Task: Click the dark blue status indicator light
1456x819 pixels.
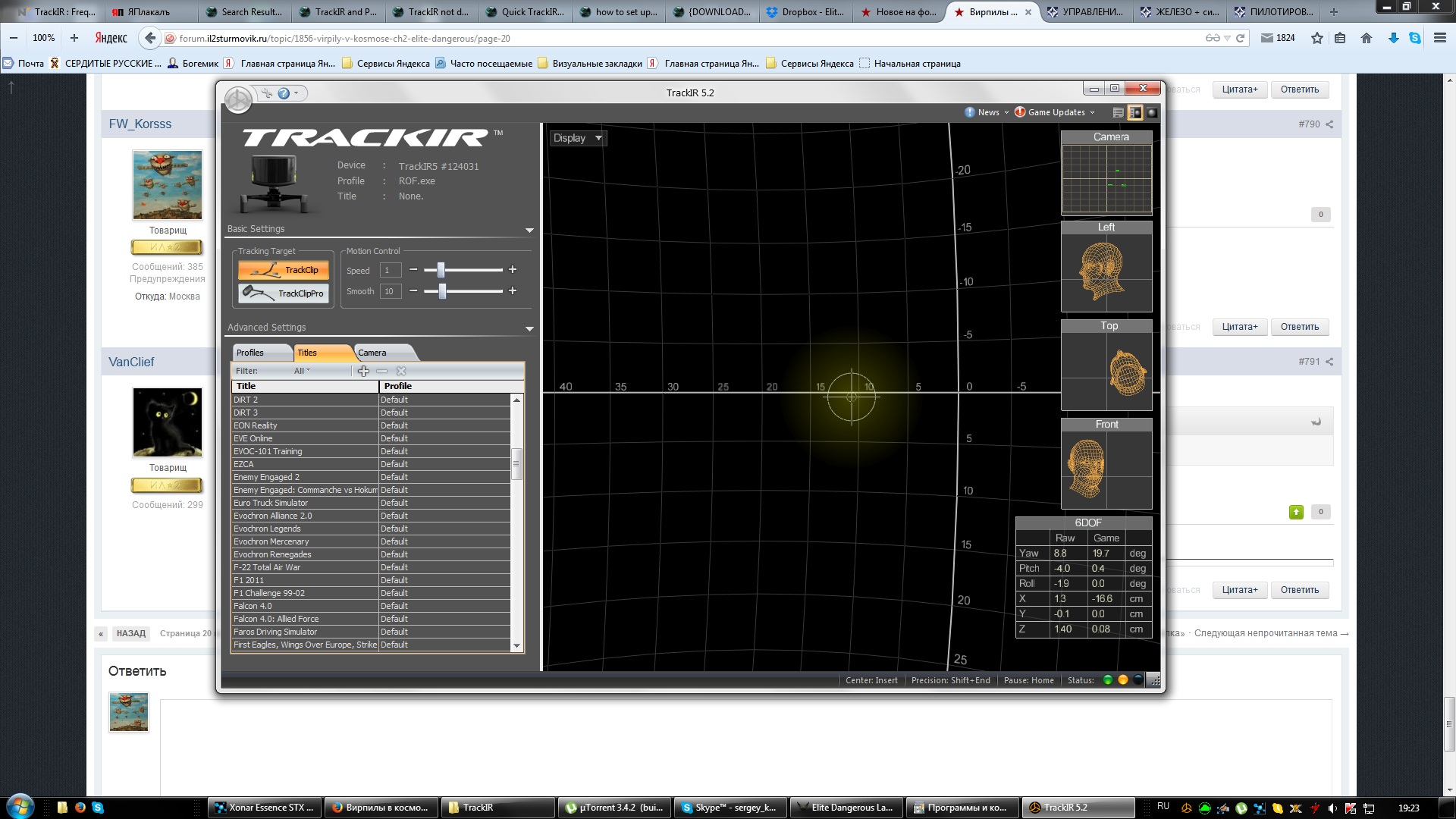Action: click(1138, 680)
